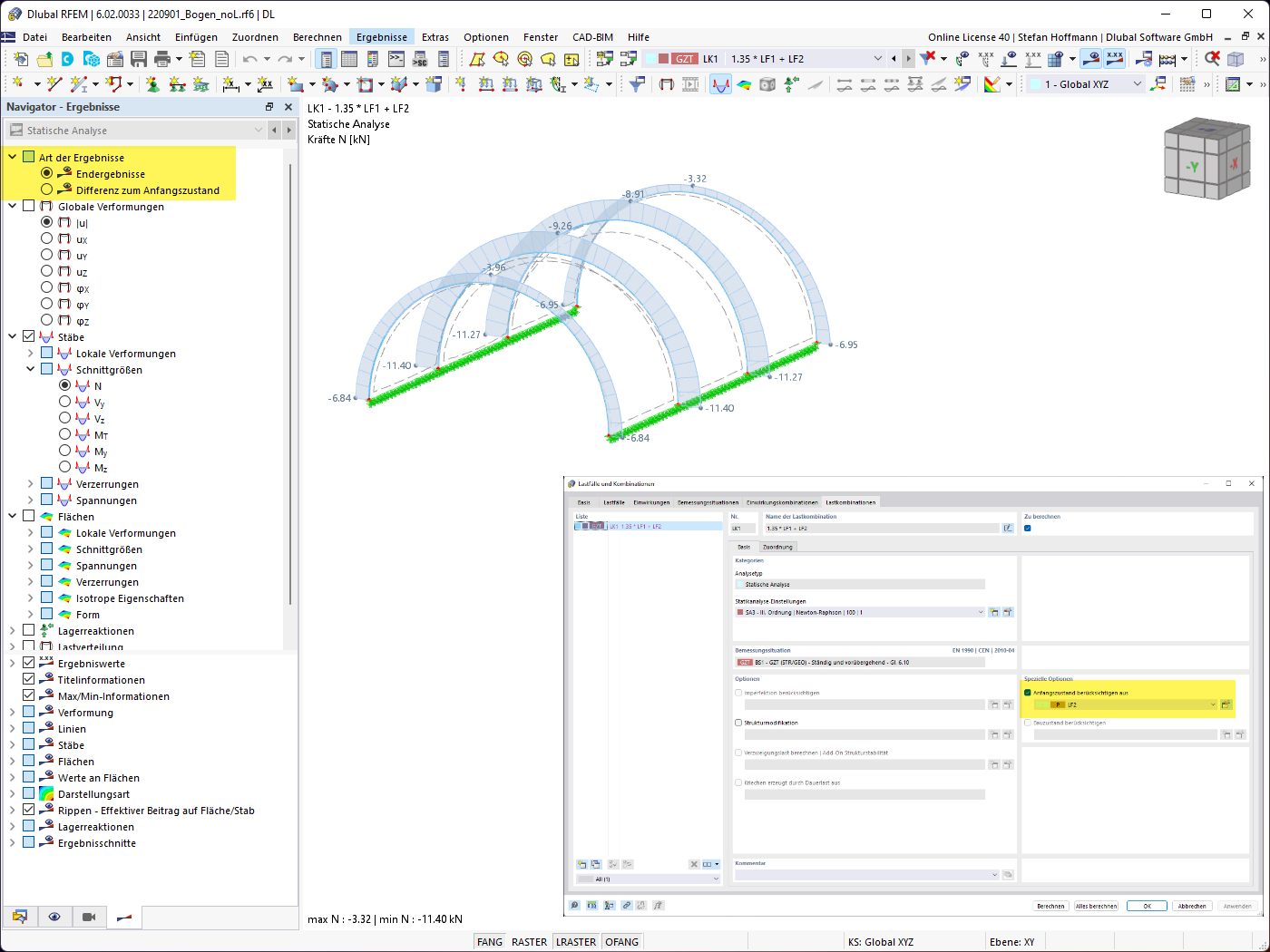1270x952 pixels.
Task: Toggle Anfangszustand berücksichtigen aus checkbox
Action: click(x=1028, y=693)
